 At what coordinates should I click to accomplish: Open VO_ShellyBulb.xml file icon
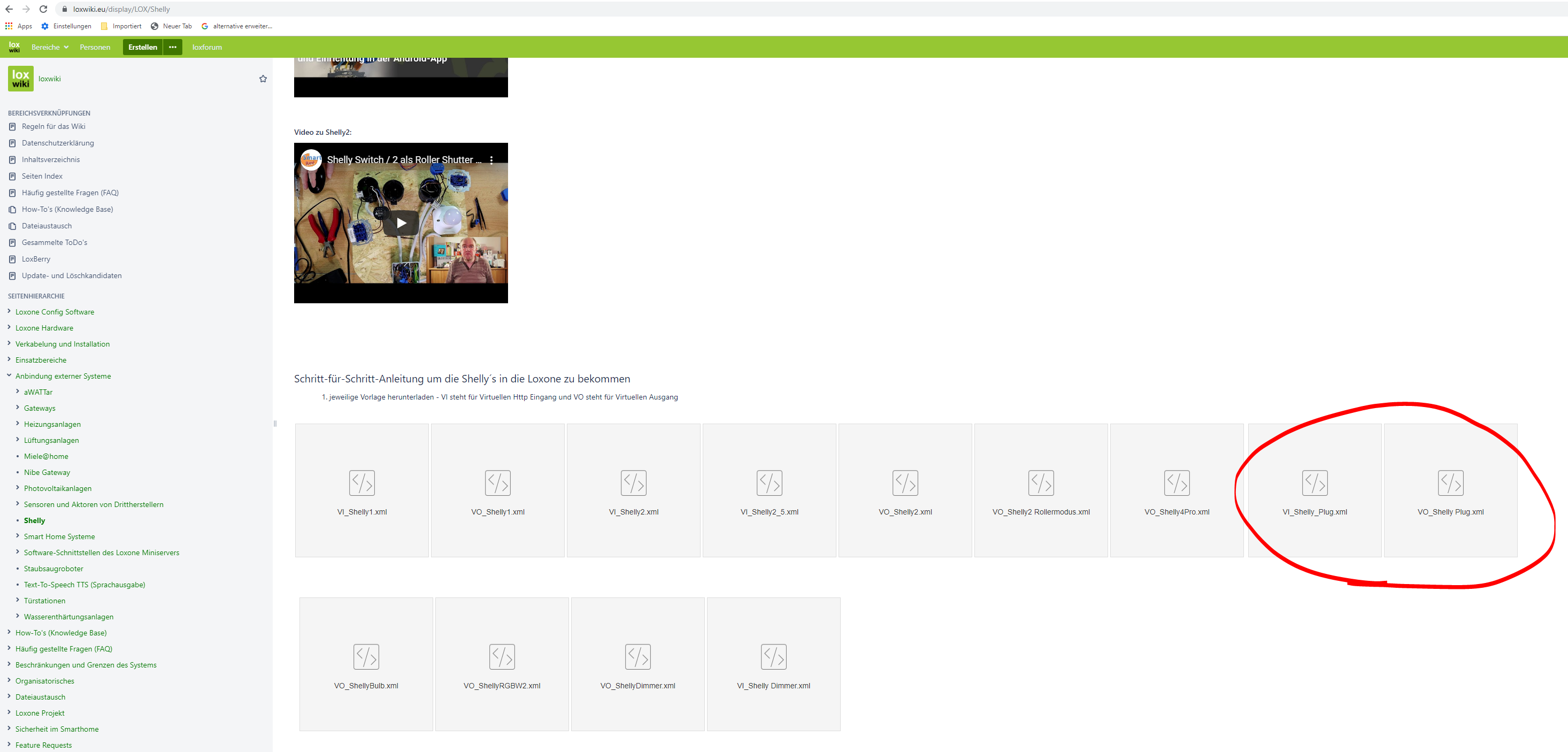[366, 656]
